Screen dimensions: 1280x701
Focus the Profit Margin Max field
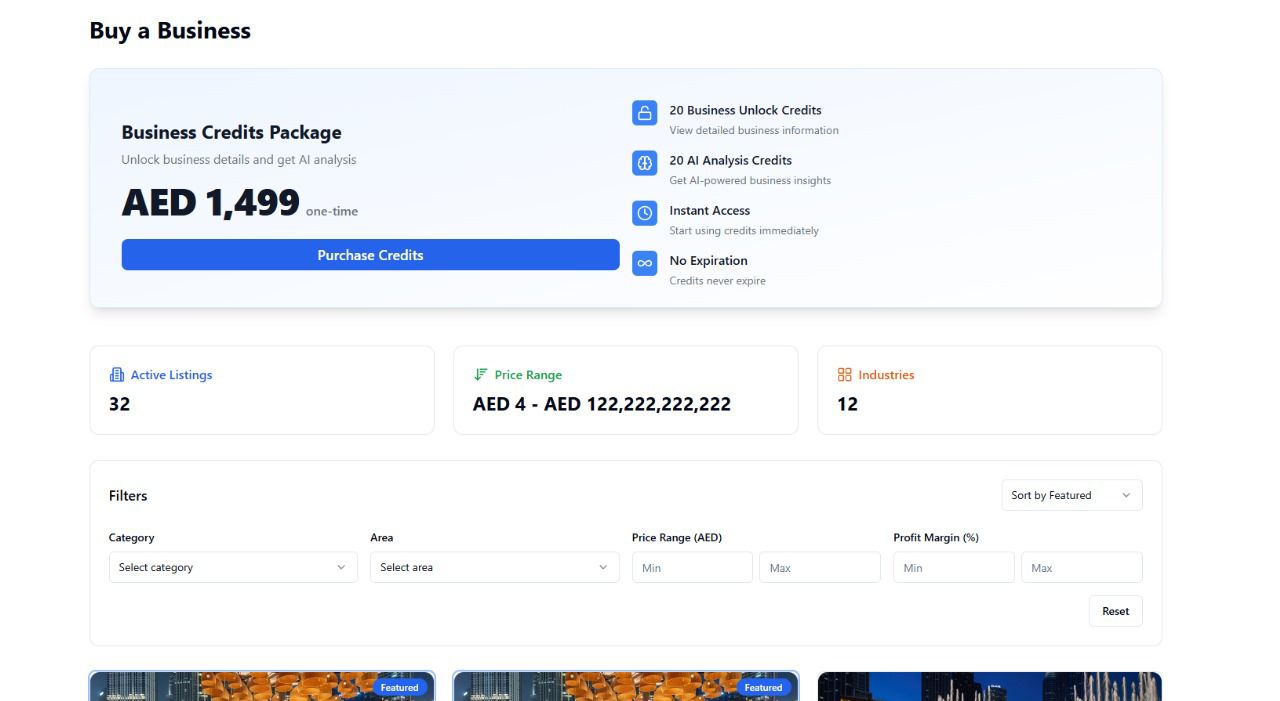[x=1081, y=567]
